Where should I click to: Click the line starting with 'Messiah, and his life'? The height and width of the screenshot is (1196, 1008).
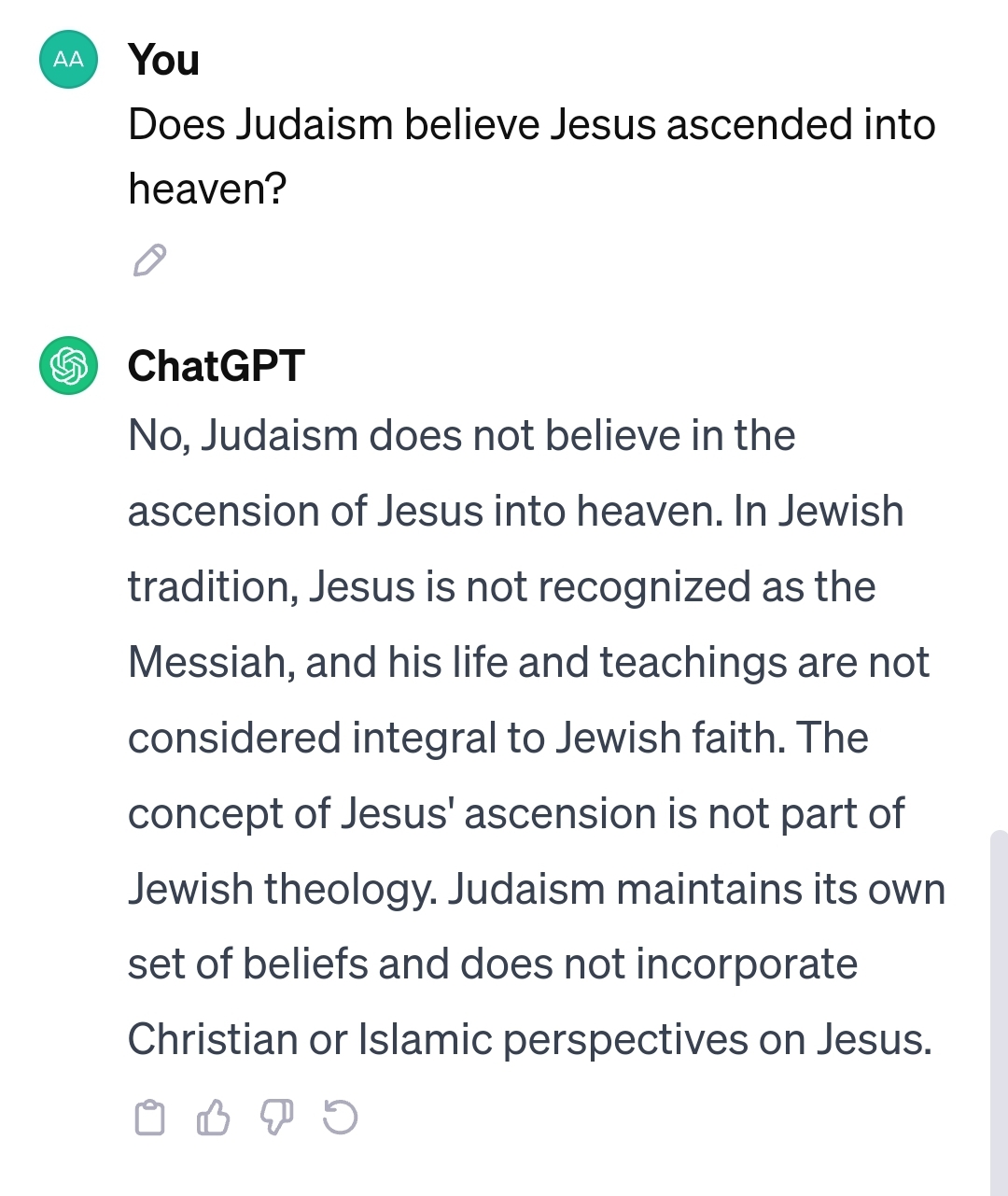click(528, 663)
